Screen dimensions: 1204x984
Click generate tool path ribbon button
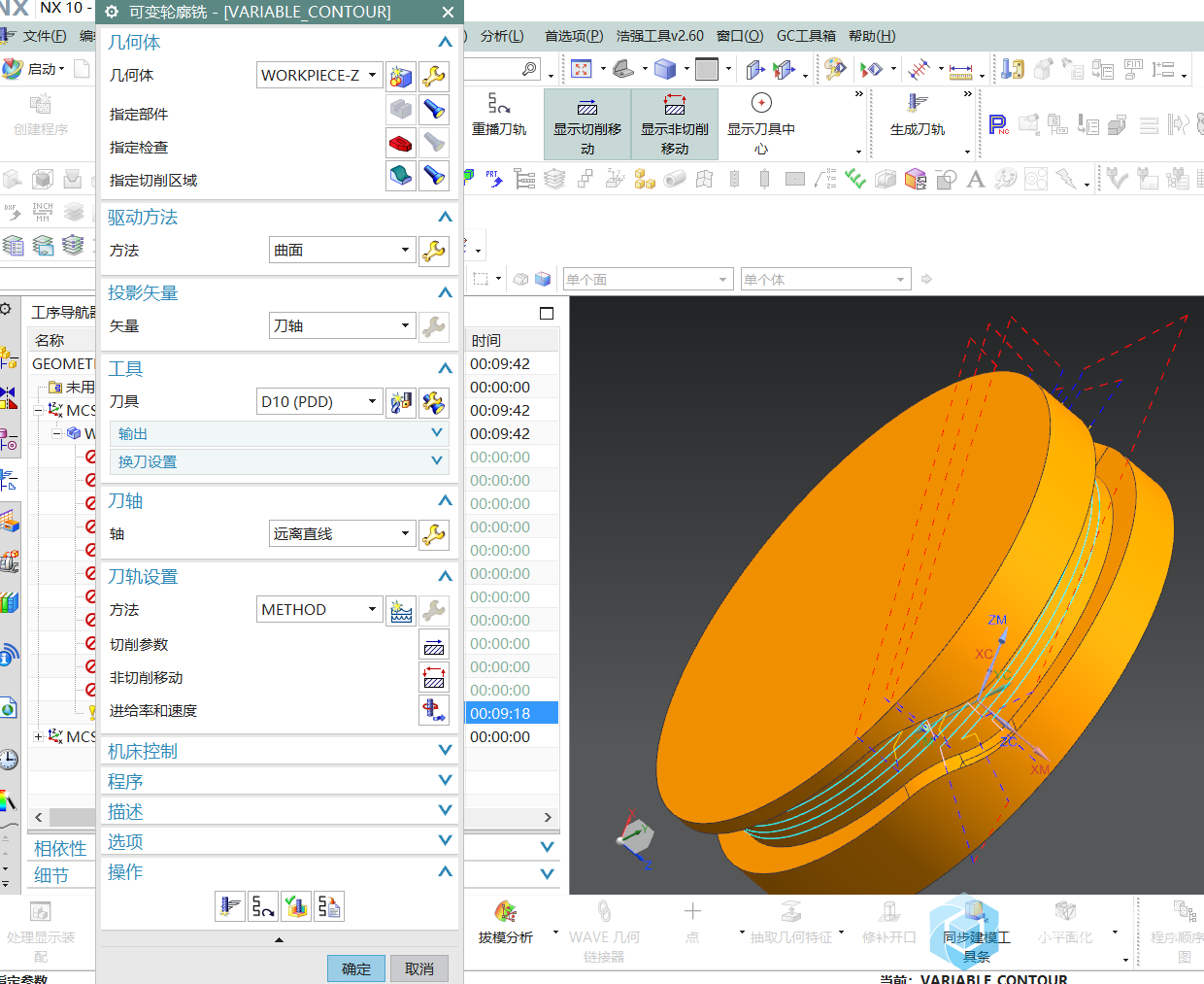click(x=918, y=116)
